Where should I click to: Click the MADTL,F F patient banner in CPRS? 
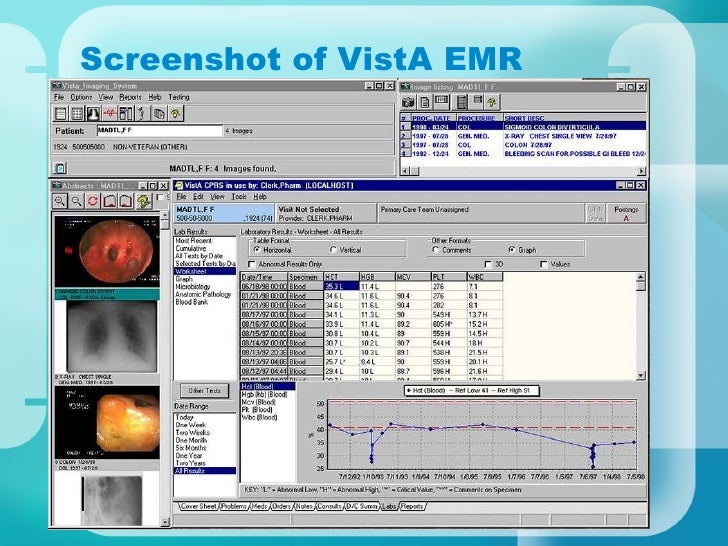point(224,214)
